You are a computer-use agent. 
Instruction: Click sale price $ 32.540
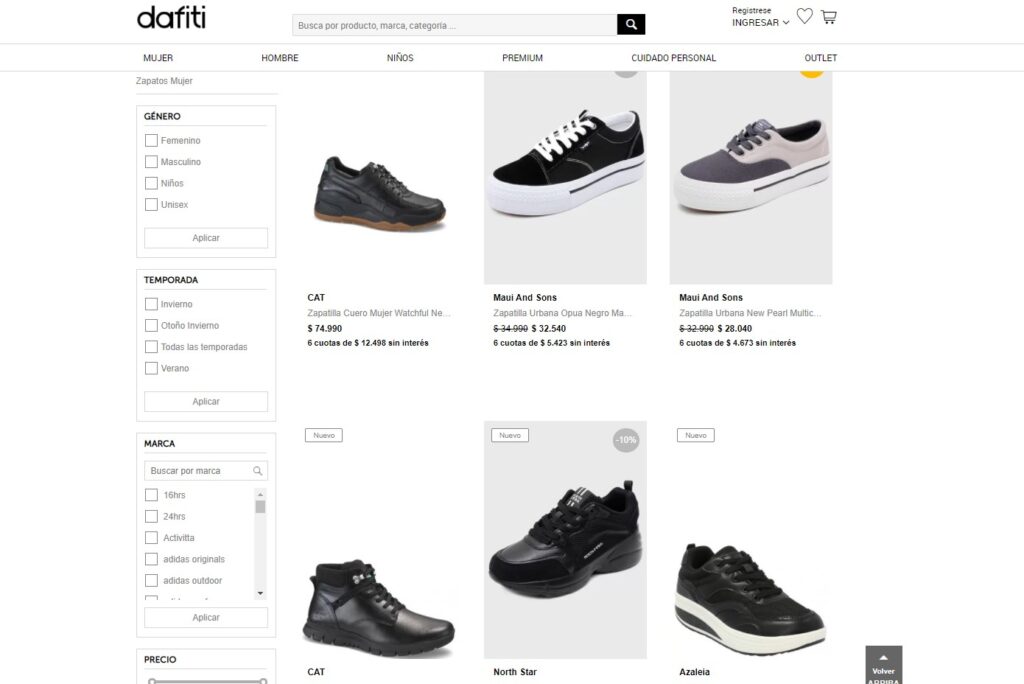coord(549,329)
